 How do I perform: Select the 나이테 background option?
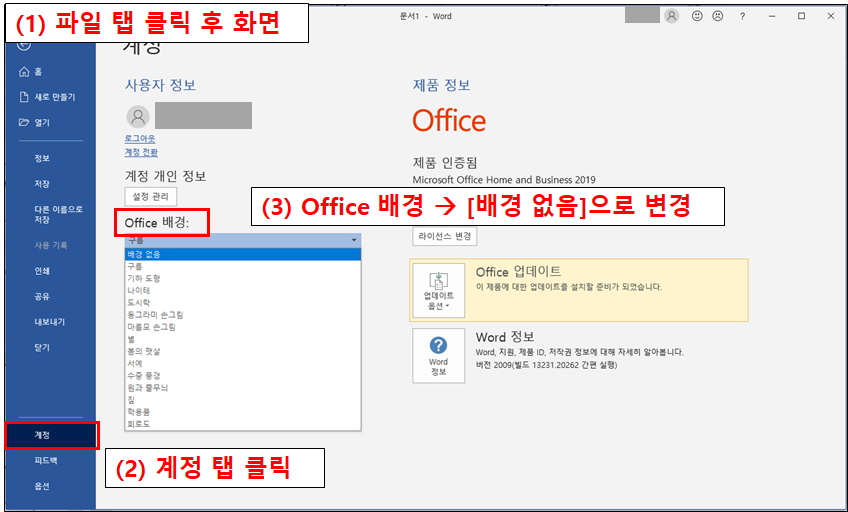tap(243, 290)
